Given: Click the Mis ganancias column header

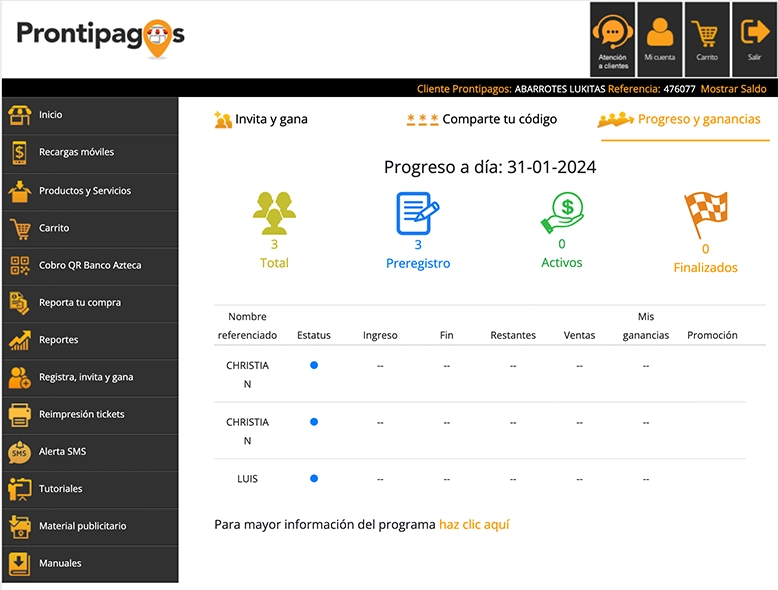Looking at the screenshot, I should 646,326.
